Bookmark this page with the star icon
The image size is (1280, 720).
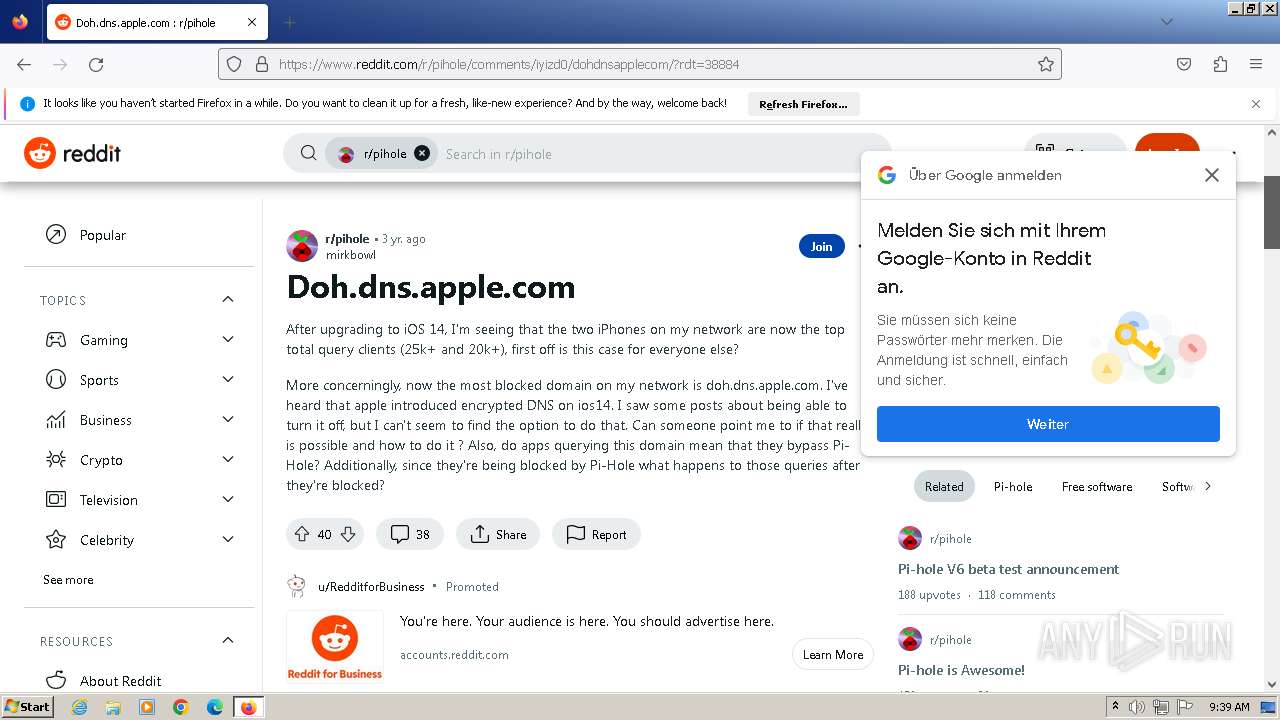pos(1046,64)
